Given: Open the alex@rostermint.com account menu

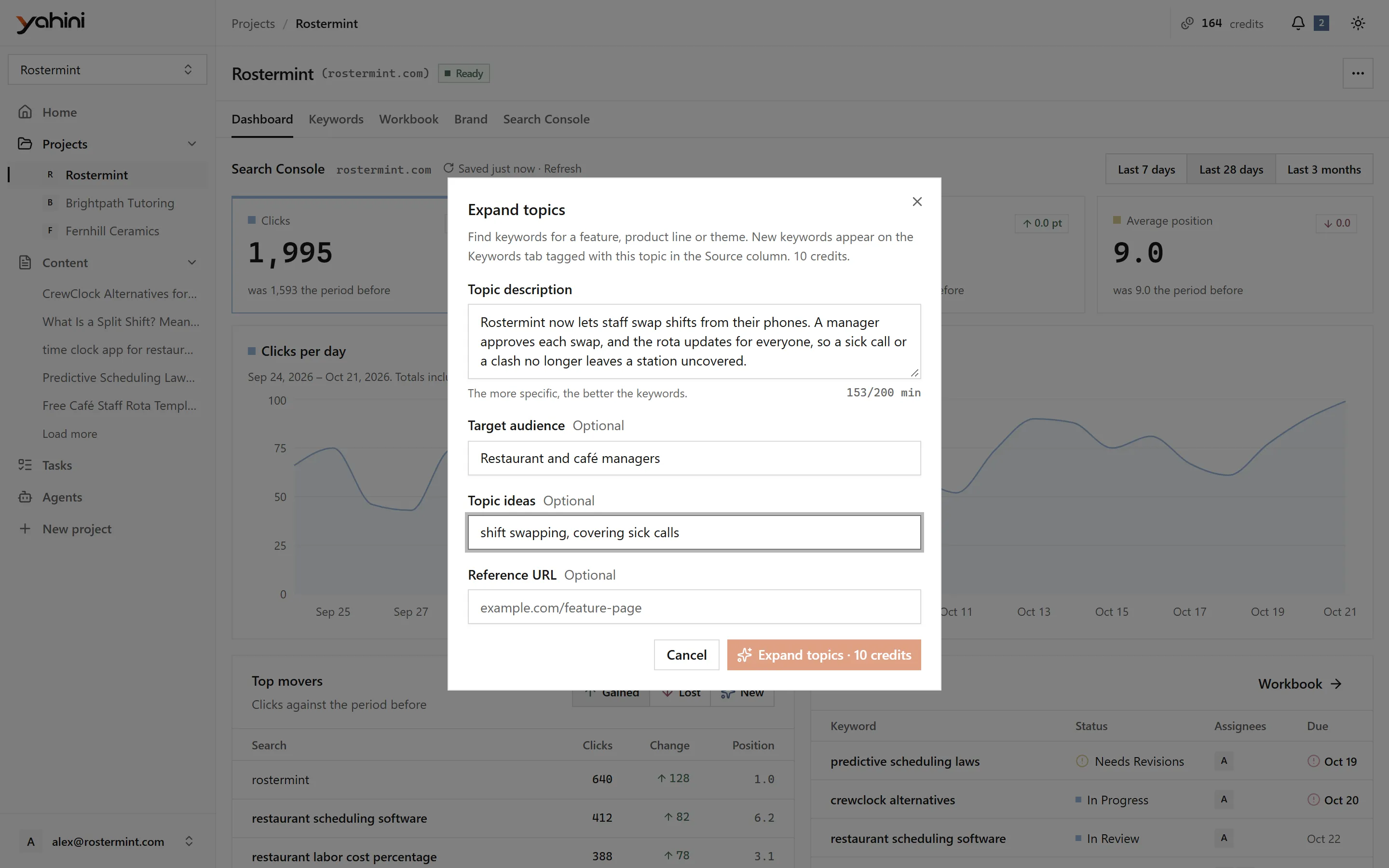Looking at the screenshot, I should 108,841.
